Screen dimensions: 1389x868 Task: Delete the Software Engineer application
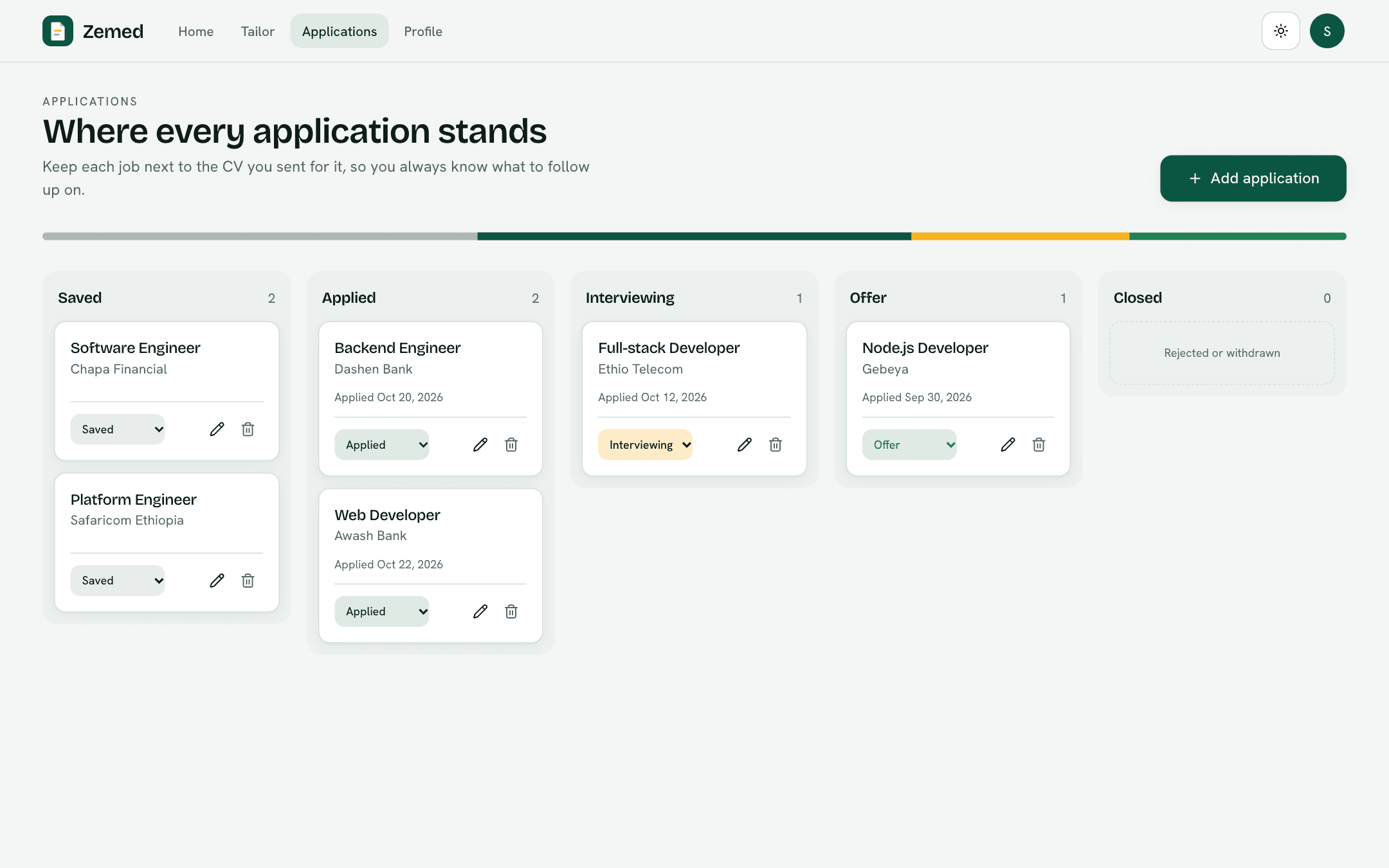point(248,429)
